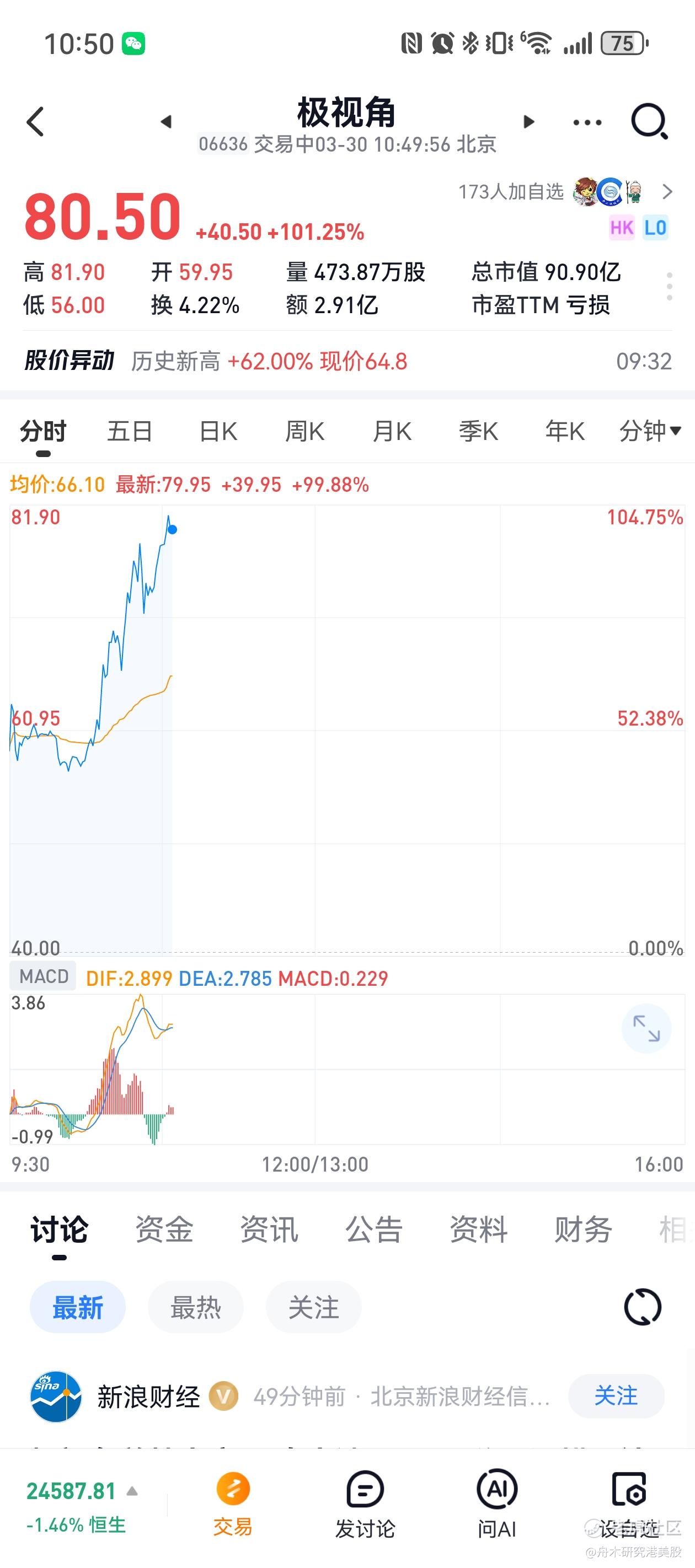
Task: Expand more quote details via vertical dots
Action: [670, 287]
